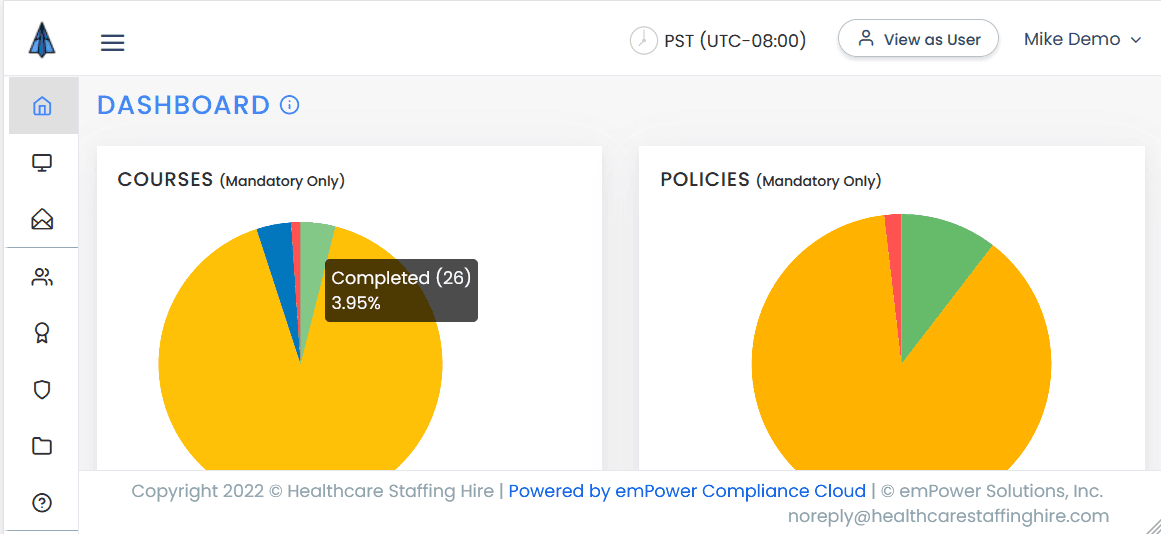This screenshot has height=534, width=1161.
Task: Open the users group sidebar icon
Action: pos(42,277)
